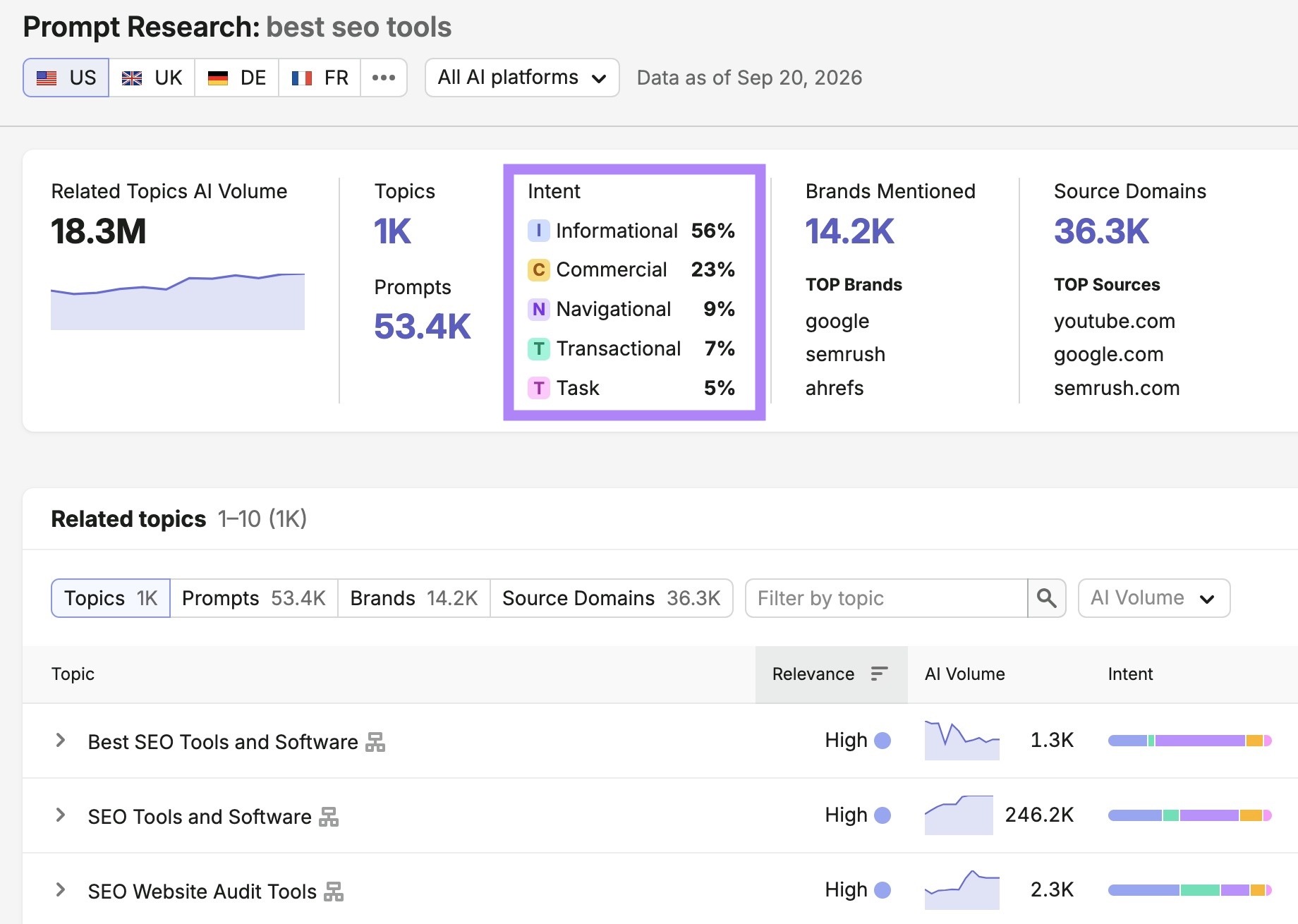Select the Source Domains 36.3K tab
The image size is (1298, 924).
pyautogui.click(x=612, y=598)
